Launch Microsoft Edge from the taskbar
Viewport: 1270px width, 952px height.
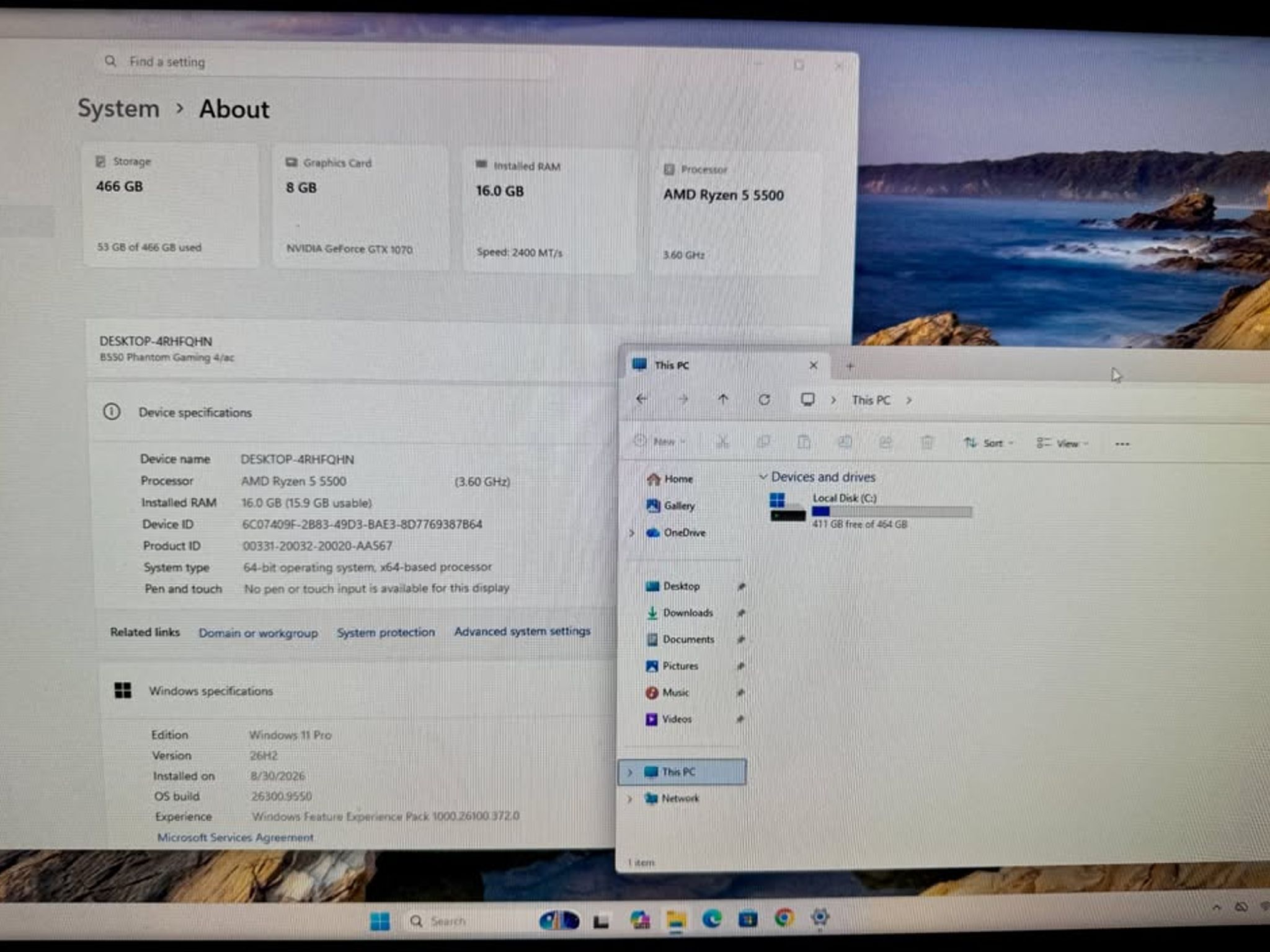pyautogui.click(x=712, y=919)
